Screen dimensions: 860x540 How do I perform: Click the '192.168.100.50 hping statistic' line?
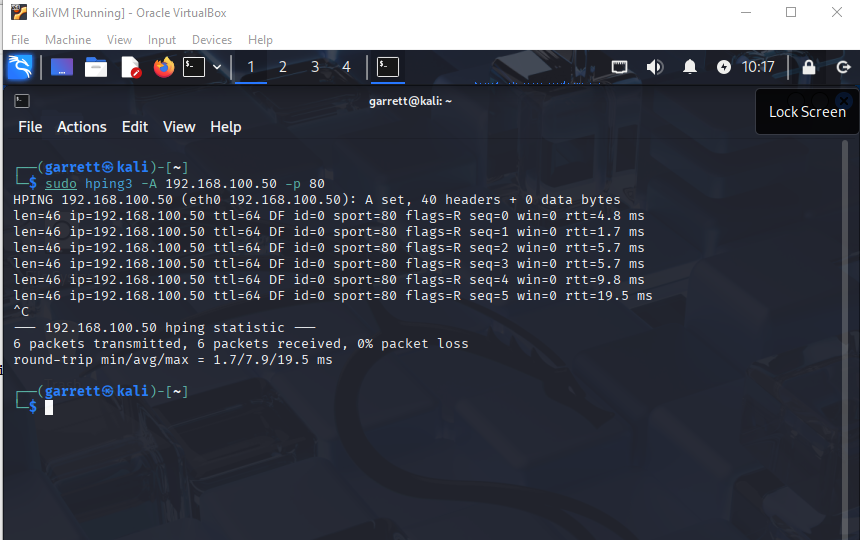pos(165,328)
